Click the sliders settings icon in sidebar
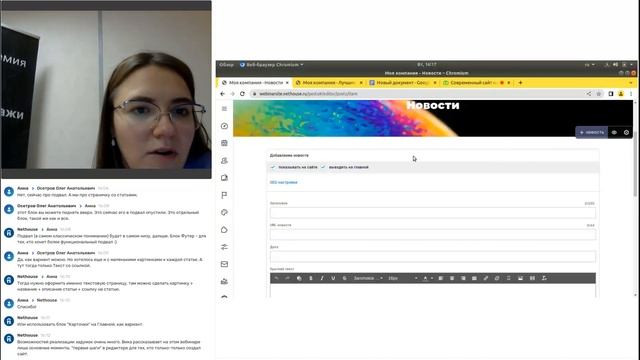Viewport: 640px width, 360px height. pos(224,247)
